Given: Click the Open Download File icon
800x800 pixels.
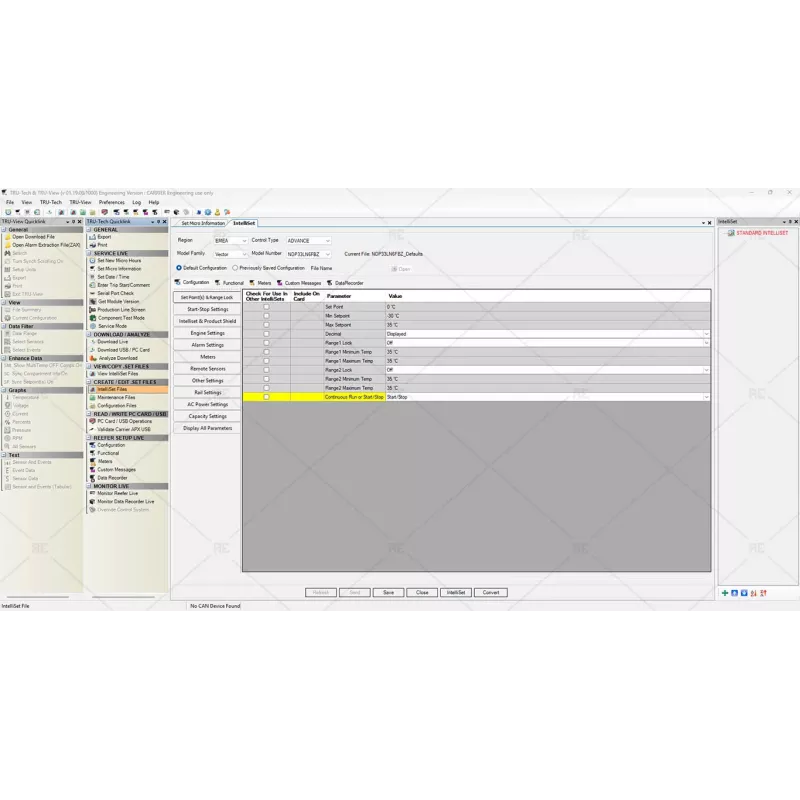Looking at the screenshot, I should click(x=8, y=237).
